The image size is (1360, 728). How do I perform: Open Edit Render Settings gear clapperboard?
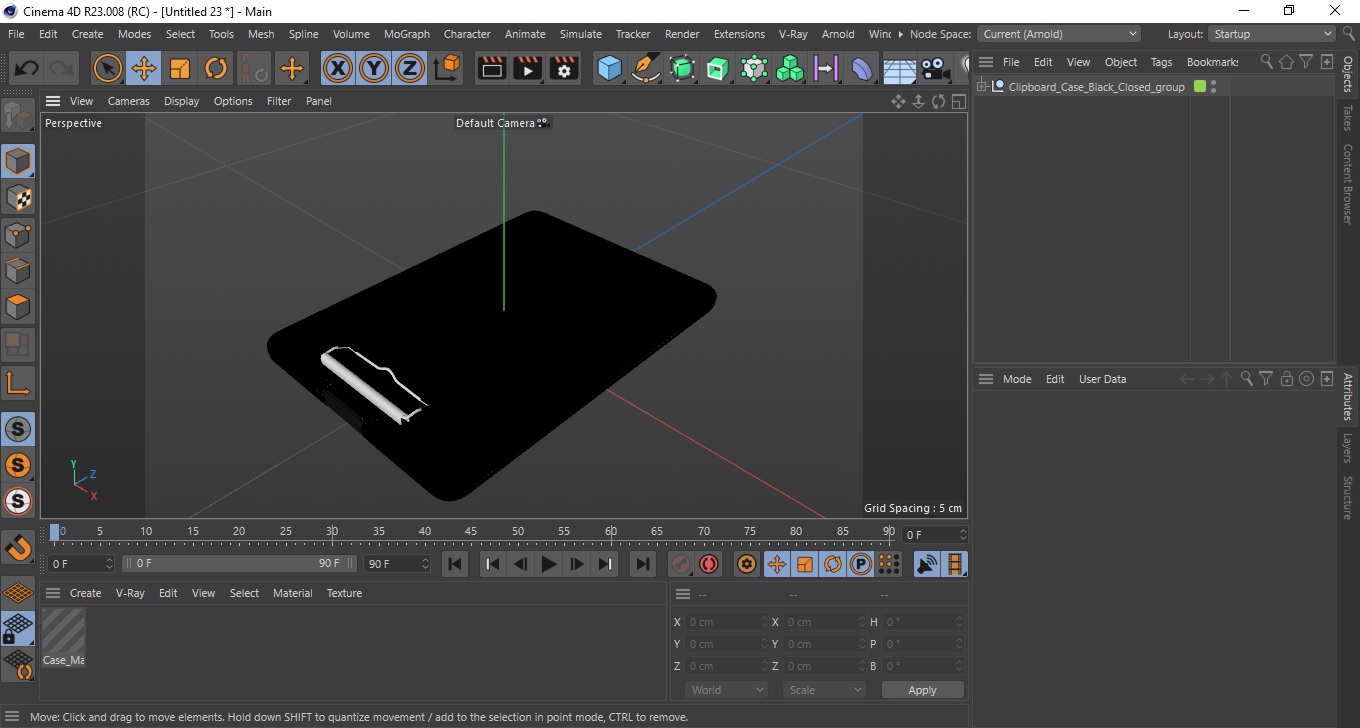[x=565, y=68]
